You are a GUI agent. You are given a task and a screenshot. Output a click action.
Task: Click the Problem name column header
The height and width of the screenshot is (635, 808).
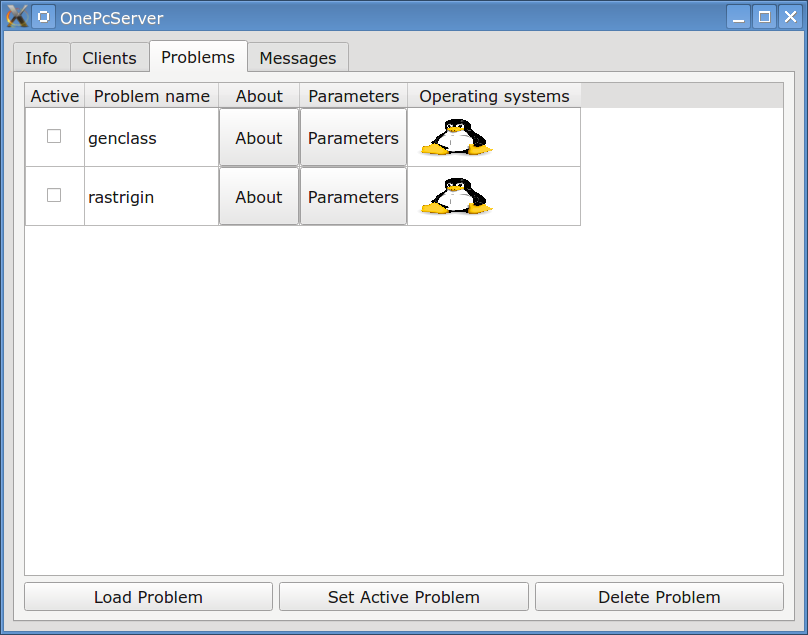[151, 95]
